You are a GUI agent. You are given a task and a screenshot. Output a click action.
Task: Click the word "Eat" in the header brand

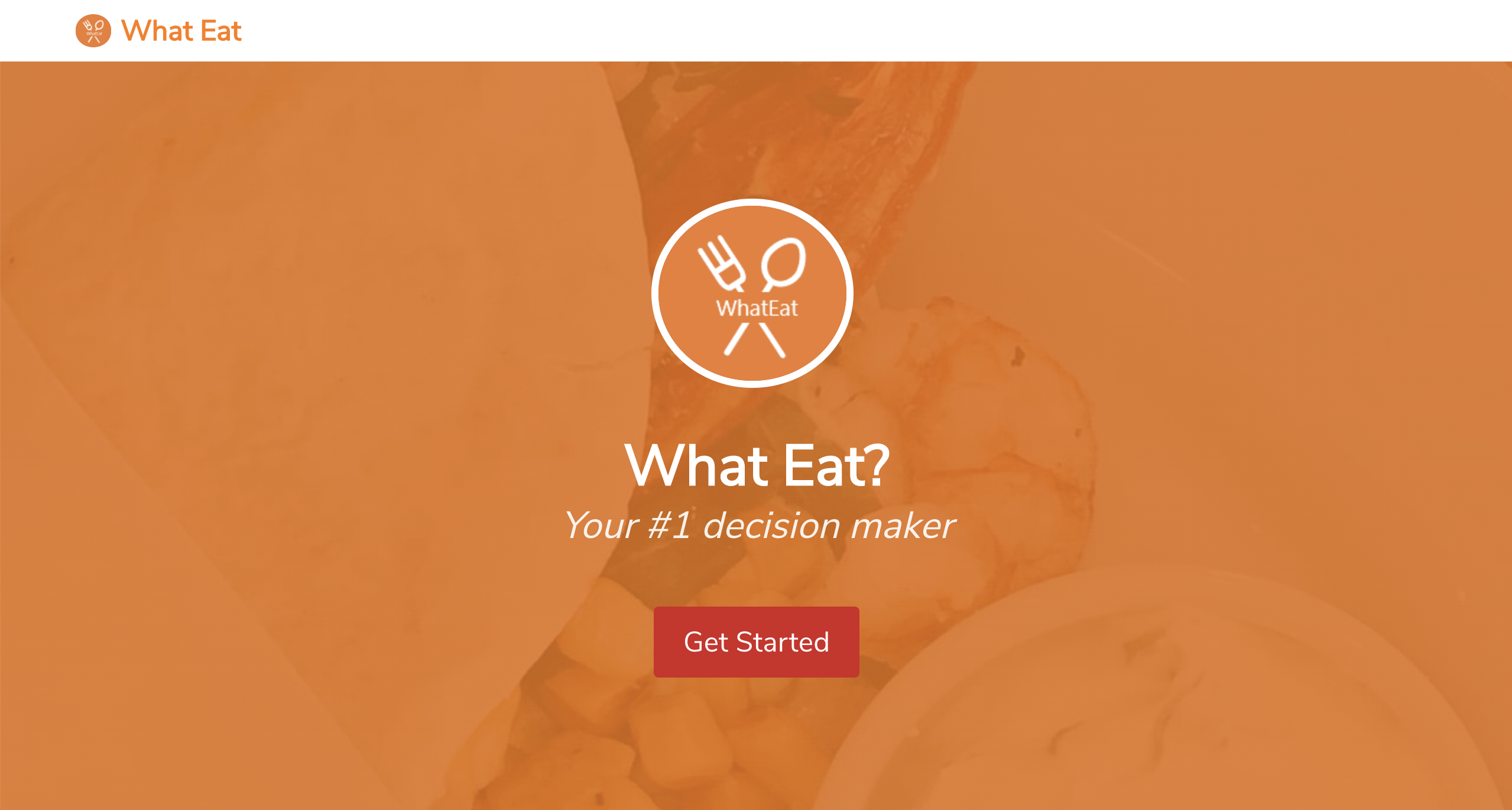(221, 31)
